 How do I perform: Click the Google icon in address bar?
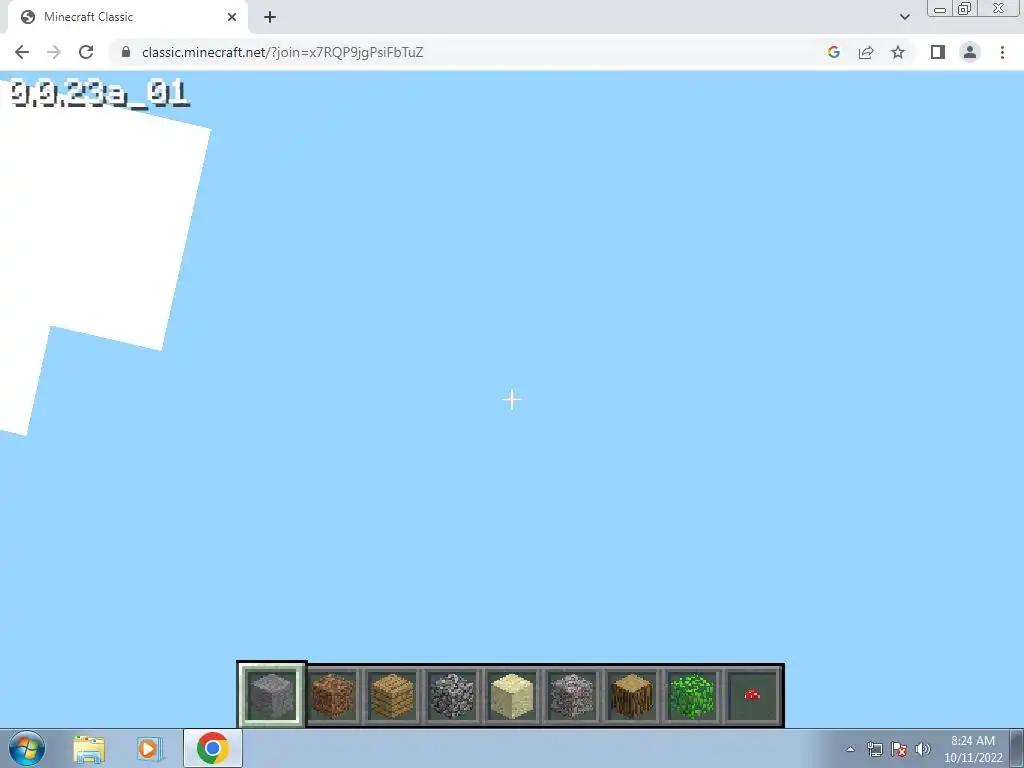pos(833,52)
